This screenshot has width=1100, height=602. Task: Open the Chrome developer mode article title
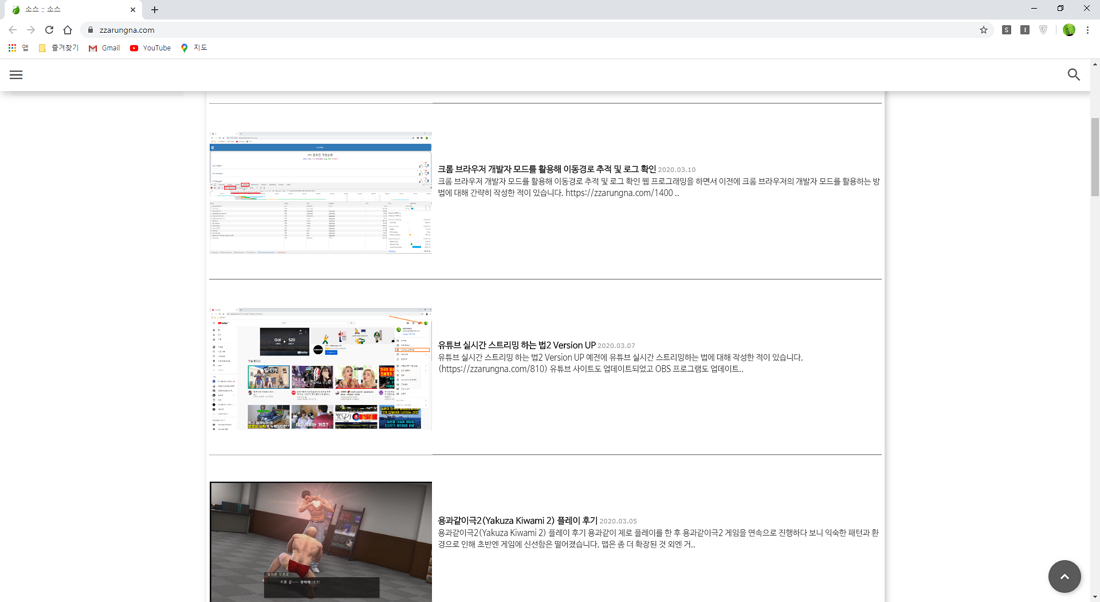pyautogui.click(x=546, y=169)
